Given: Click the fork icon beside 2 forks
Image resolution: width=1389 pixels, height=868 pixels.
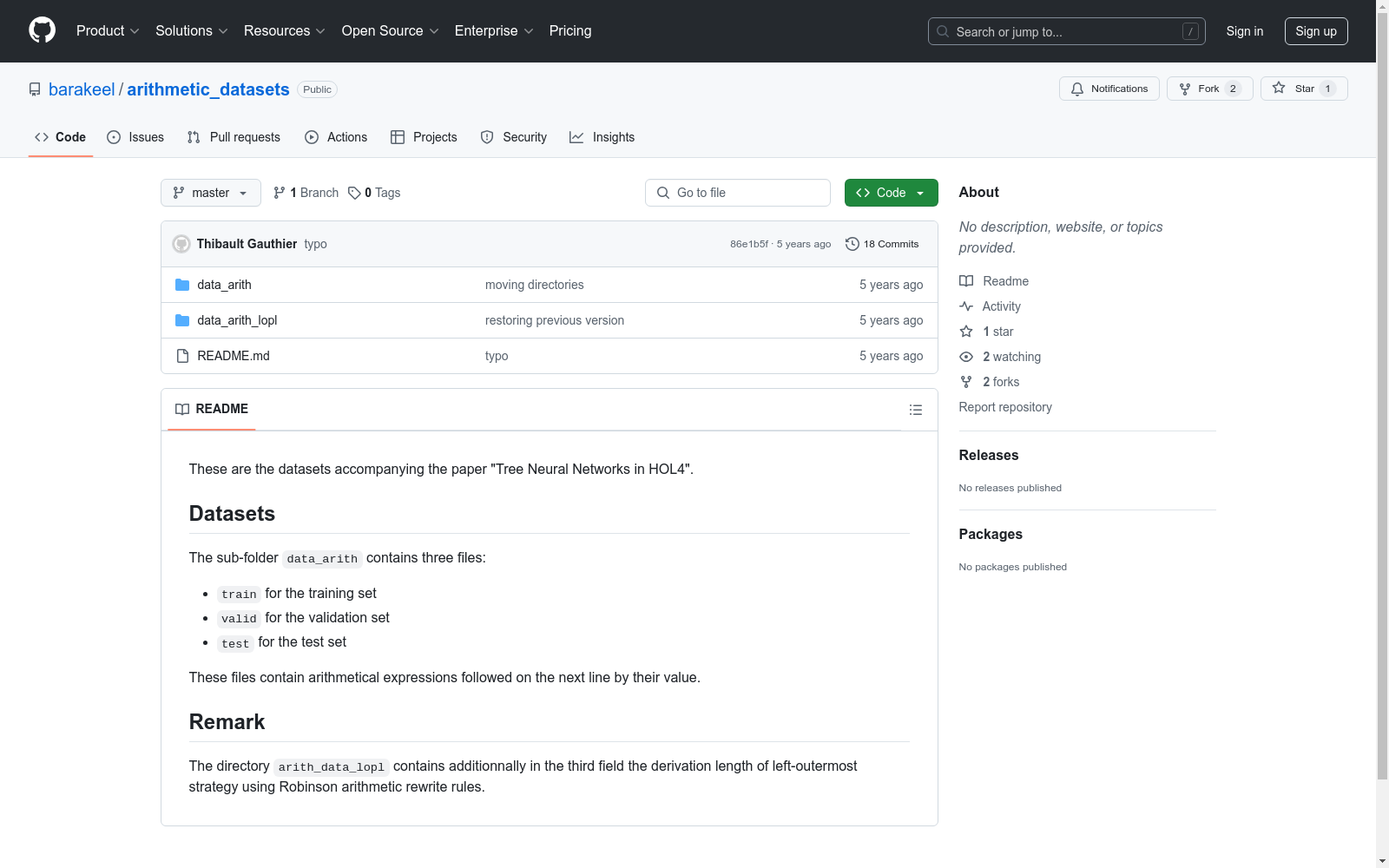Looking at the screenshot, I should click(x=966, y=382).
